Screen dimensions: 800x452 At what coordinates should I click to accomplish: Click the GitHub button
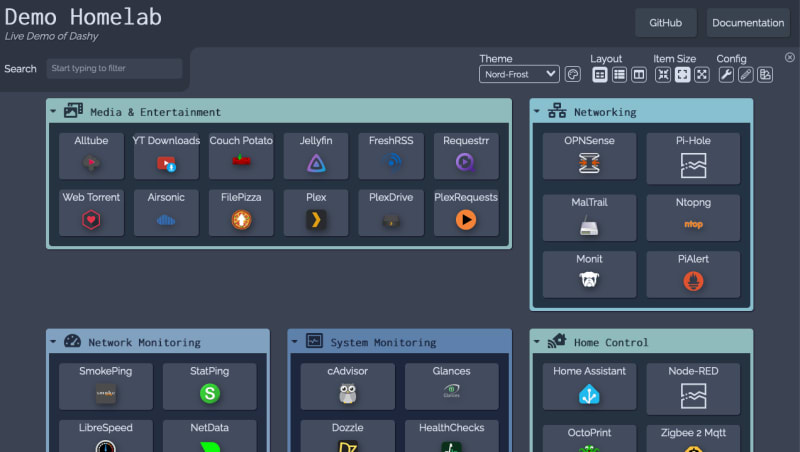[666, 23]
